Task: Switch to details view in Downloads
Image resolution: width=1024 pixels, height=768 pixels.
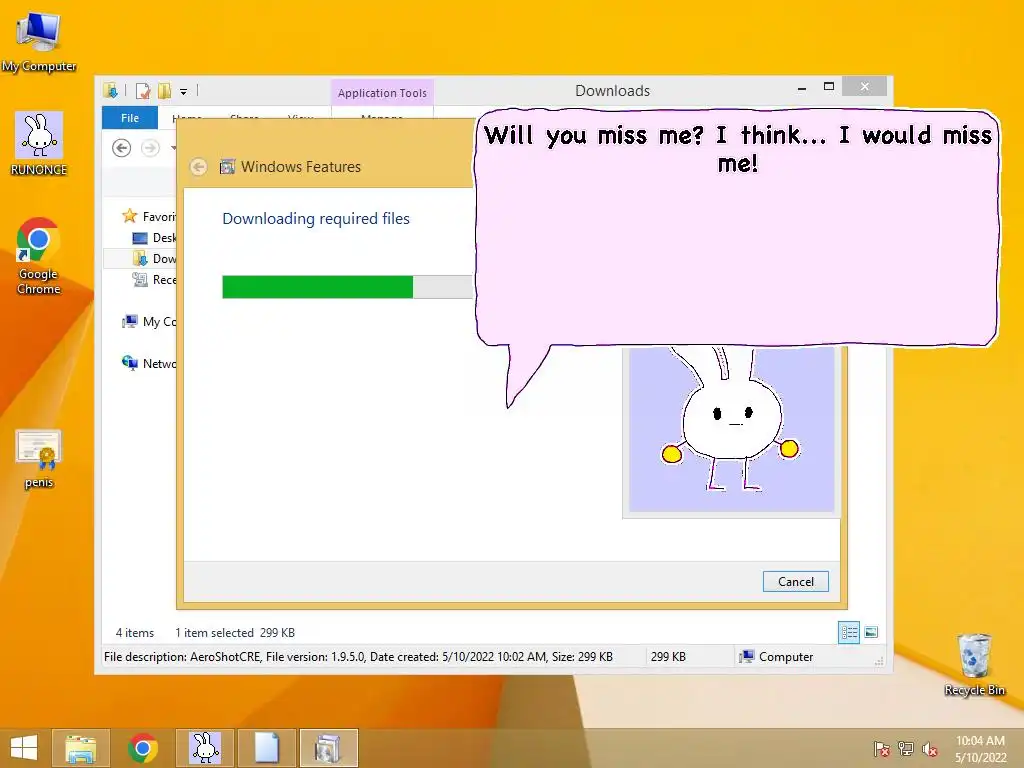Action: pos(849,632)
